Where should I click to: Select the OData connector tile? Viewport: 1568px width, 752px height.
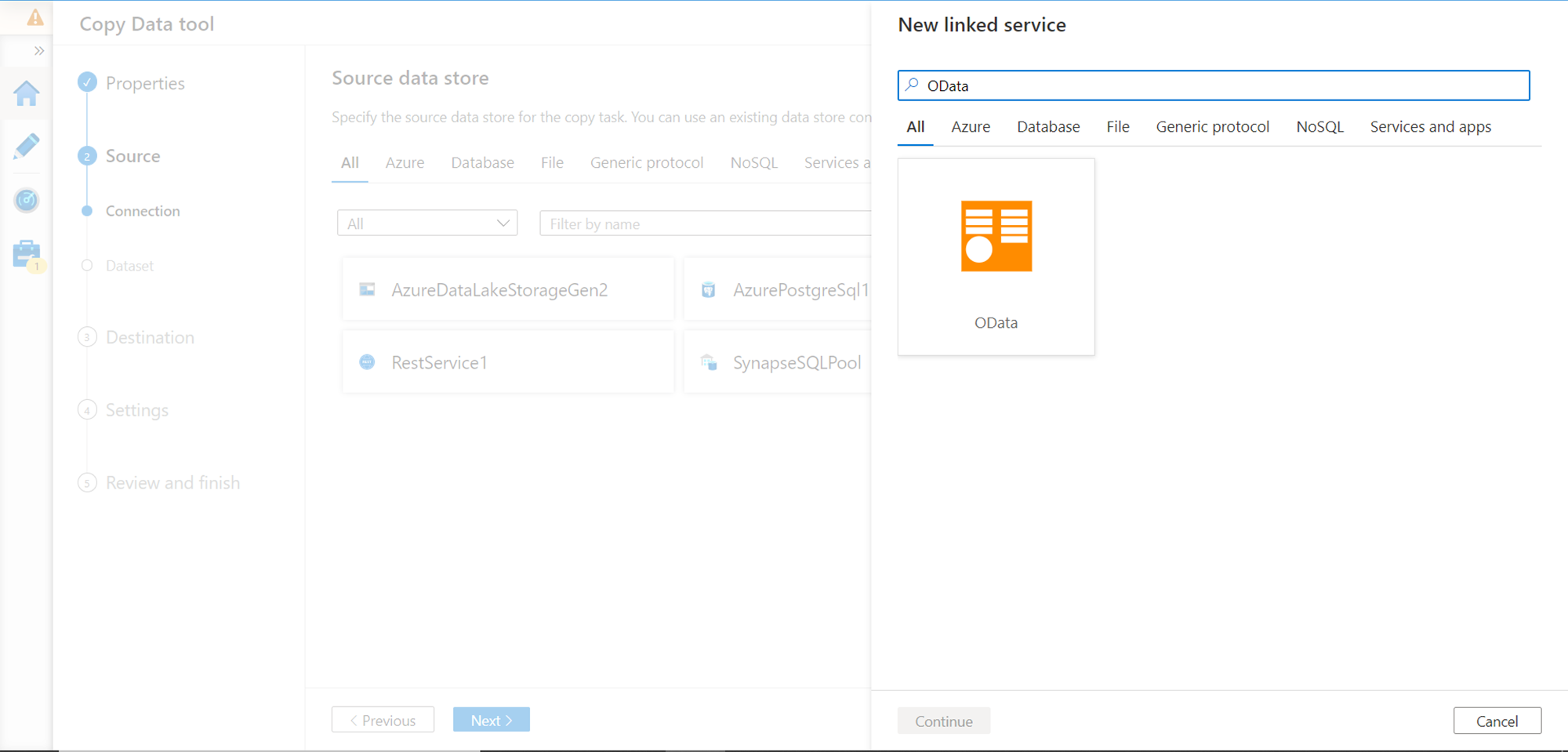point(996,257)
